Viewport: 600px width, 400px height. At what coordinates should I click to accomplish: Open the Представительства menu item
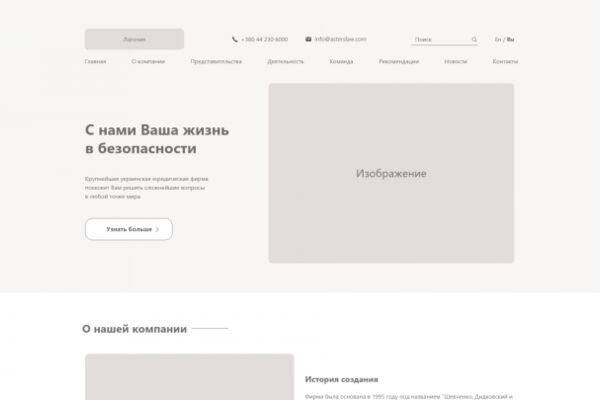point(216,61)
